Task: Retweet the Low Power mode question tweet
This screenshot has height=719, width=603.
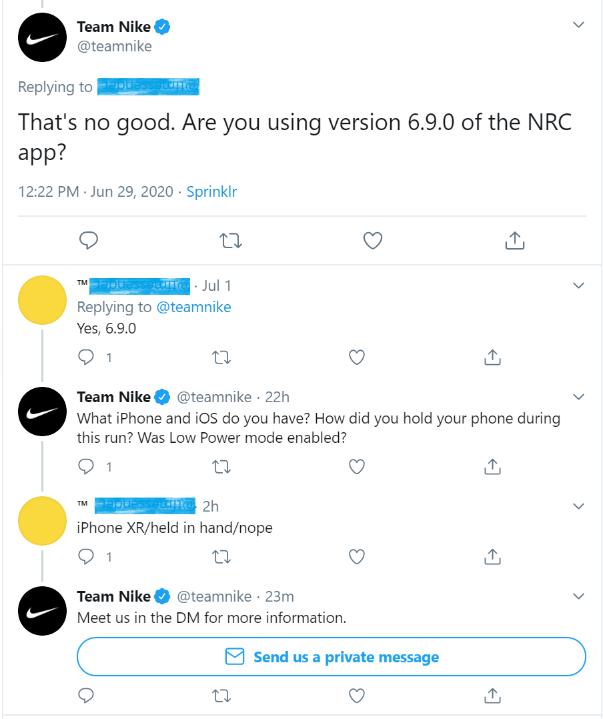Action: (x=222, y=466)
